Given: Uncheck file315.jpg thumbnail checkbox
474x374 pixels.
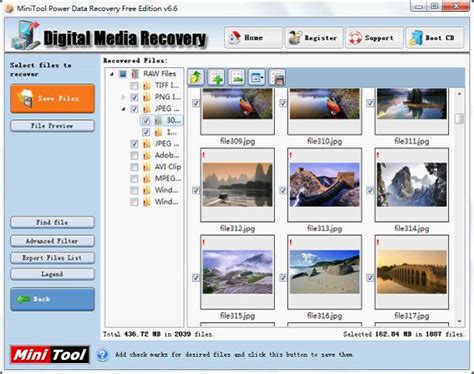Looking at the screenshot, I should click(196, 277).
